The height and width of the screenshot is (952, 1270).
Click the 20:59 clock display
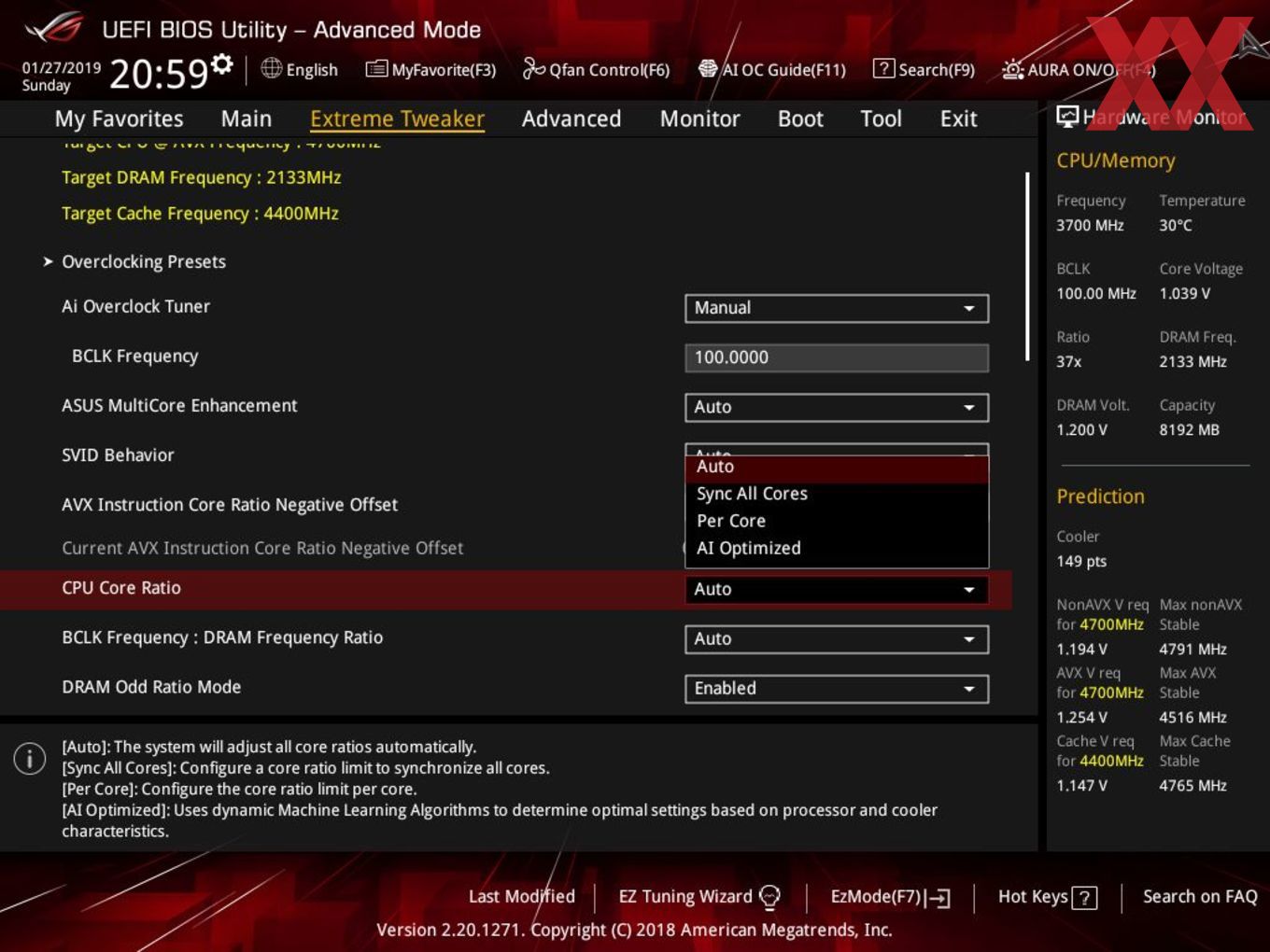[x=159, y=74]
